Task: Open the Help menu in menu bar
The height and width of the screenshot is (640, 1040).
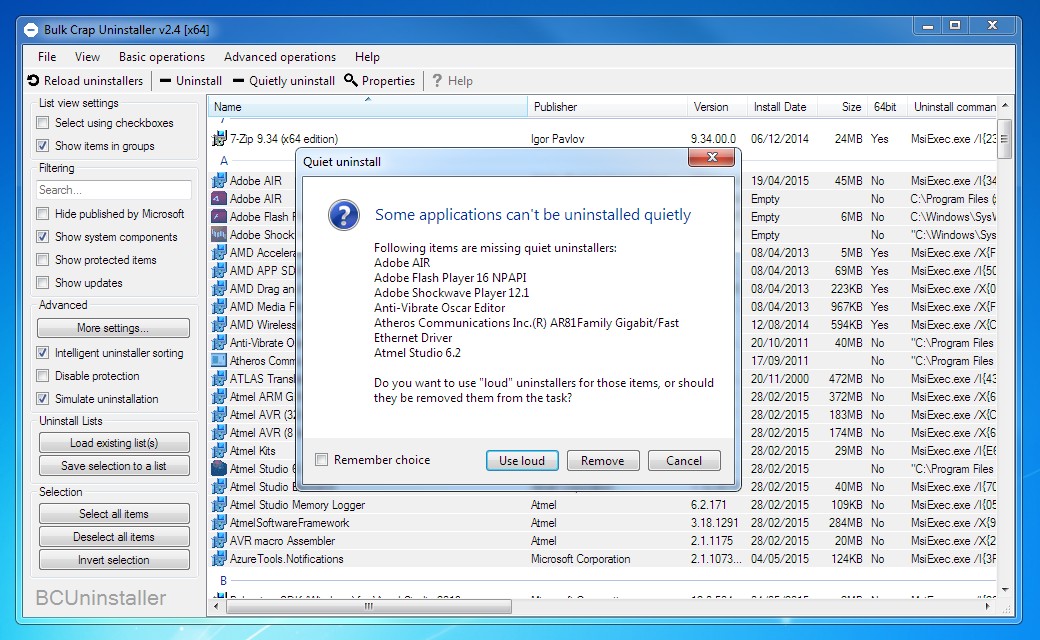Action: tap(367, 57)
